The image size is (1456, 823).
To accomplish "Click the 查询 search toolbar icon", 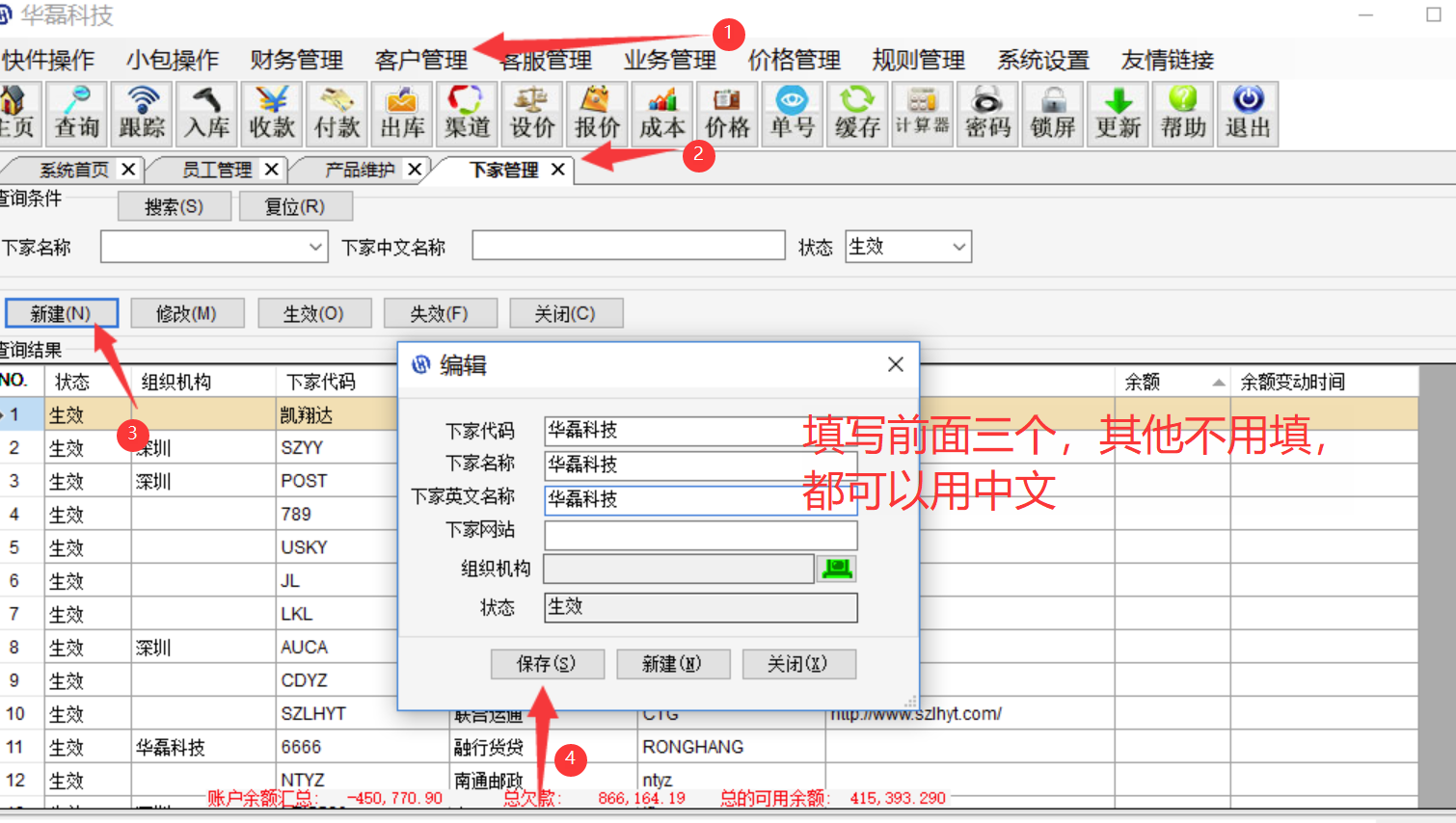I will pos(77,114).
